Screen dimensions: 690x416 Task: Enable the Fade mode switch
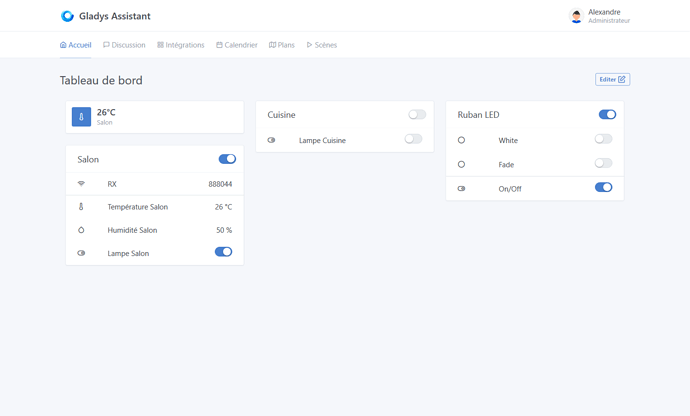click(x=603, y=163)
